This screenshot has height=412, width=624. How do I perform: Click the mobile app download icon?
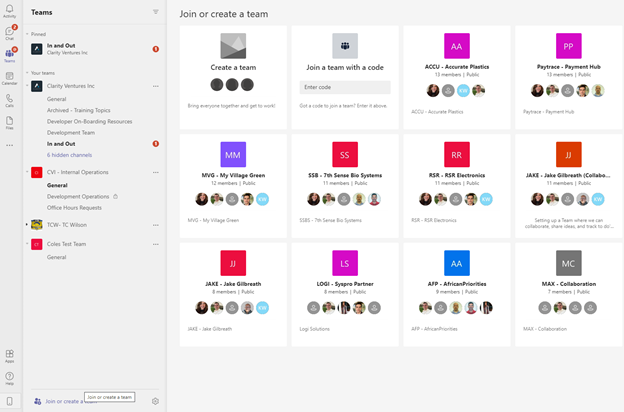(x=10, y=401)
